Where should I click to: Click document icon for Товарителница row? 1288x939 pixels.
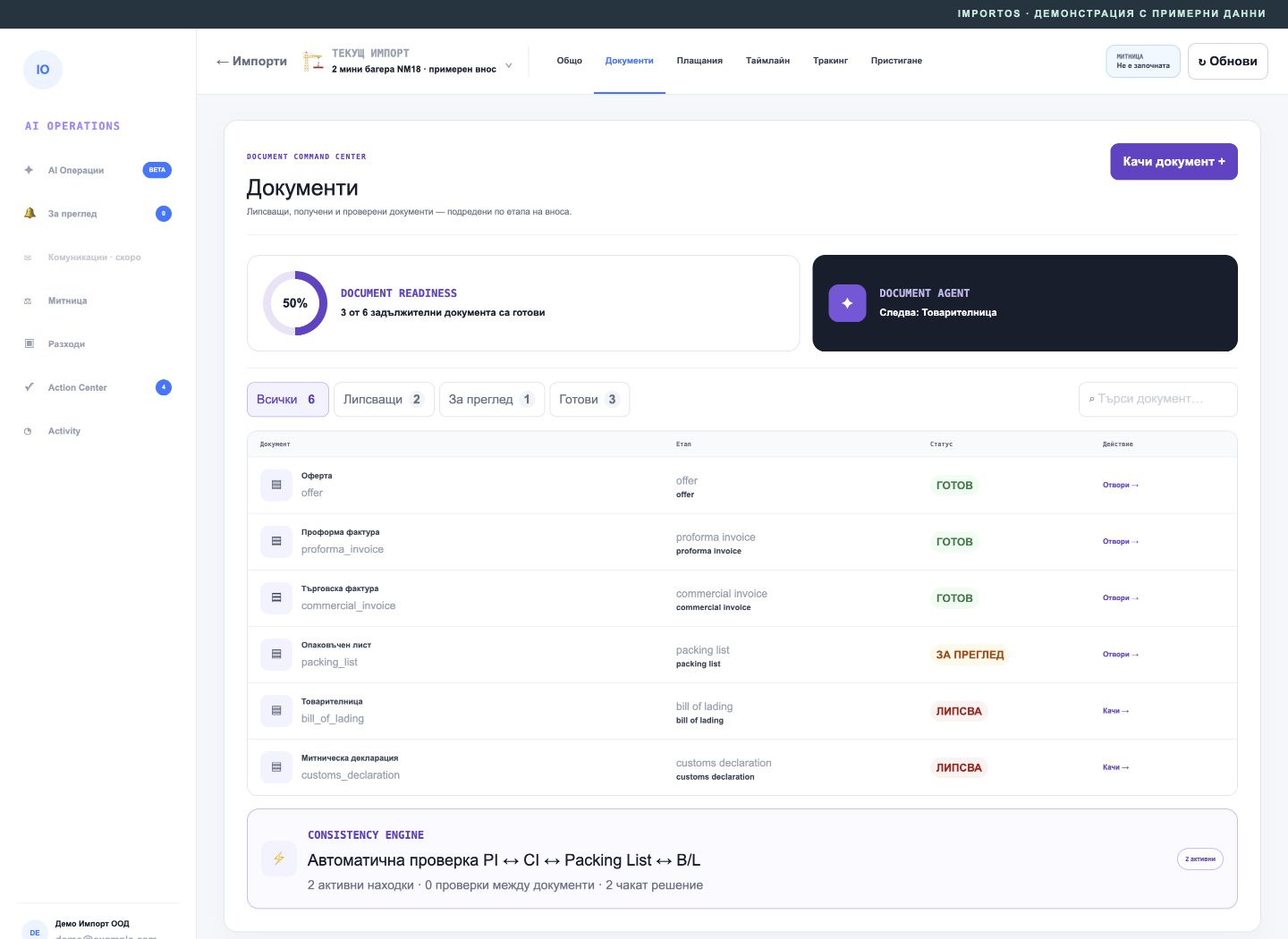click(x=276, y=711)
